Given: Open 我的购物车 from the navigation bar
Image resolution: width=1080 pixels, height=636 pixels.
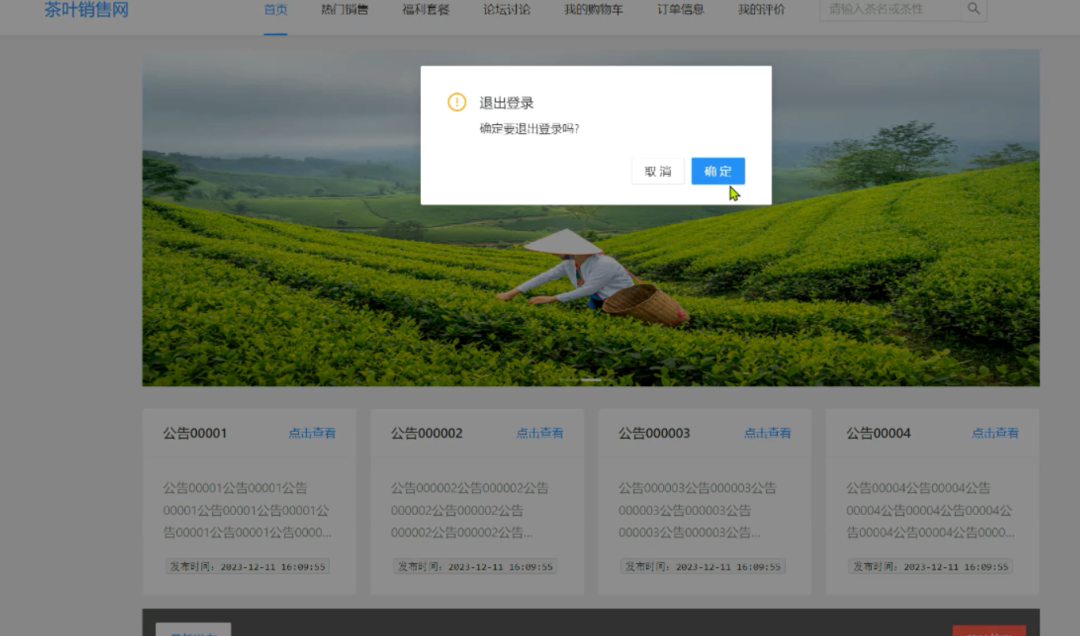Looking at the screenshot, I should 592,10.
